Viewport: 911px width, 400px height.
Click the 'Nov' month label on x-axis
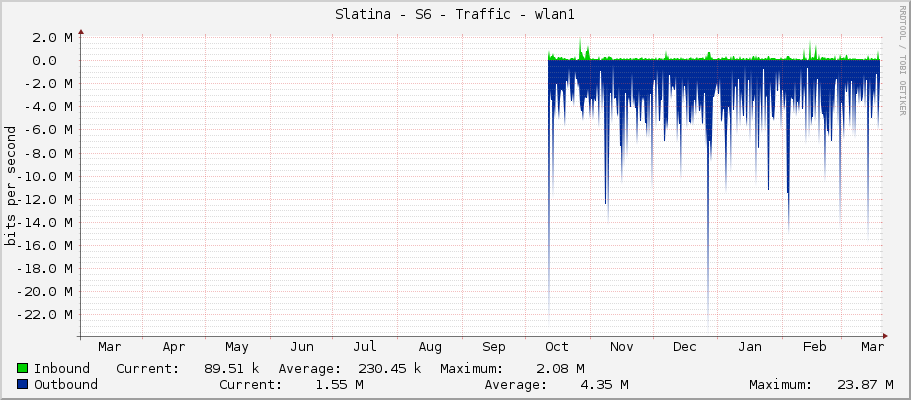(x=621, y=347)
